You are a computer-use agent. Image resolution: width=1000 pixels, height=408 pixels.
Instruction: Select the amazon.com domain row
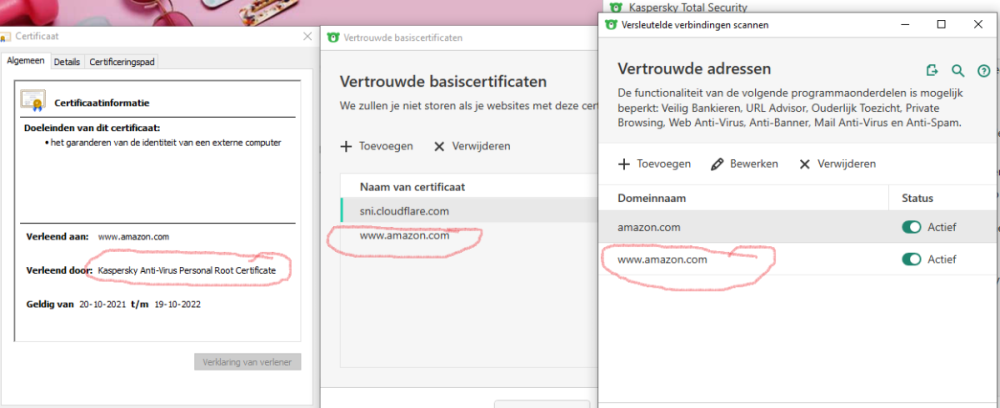coord(799,227)
